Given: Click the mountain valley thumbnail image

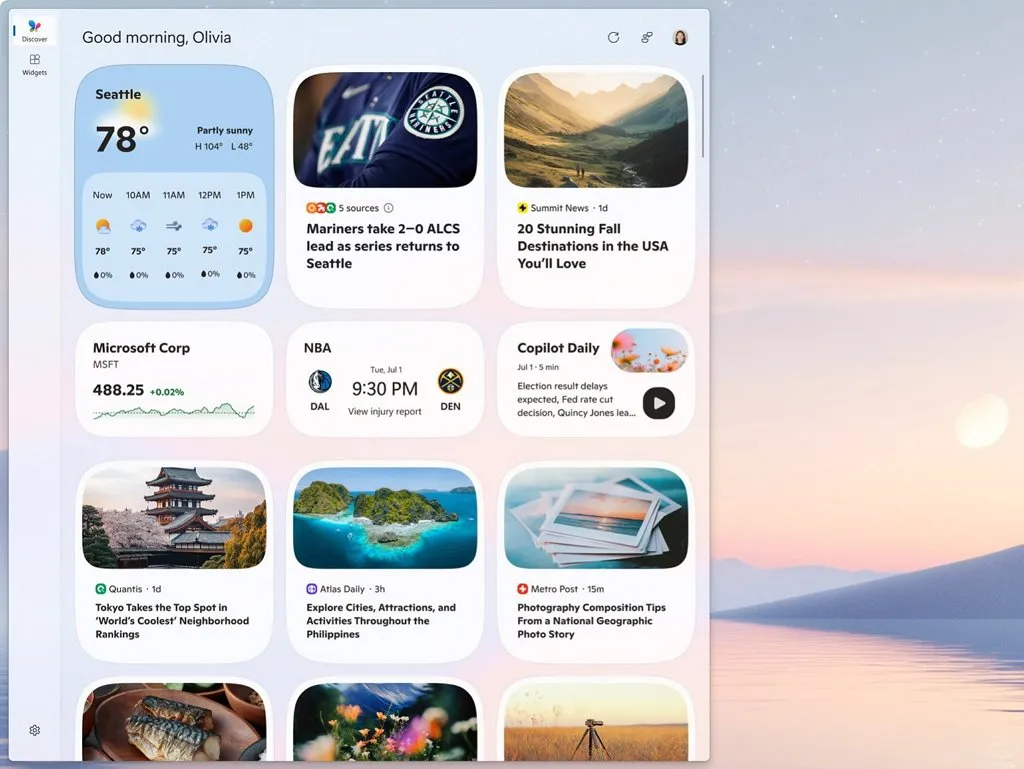Looking at the screenshot, I should 596,130.
